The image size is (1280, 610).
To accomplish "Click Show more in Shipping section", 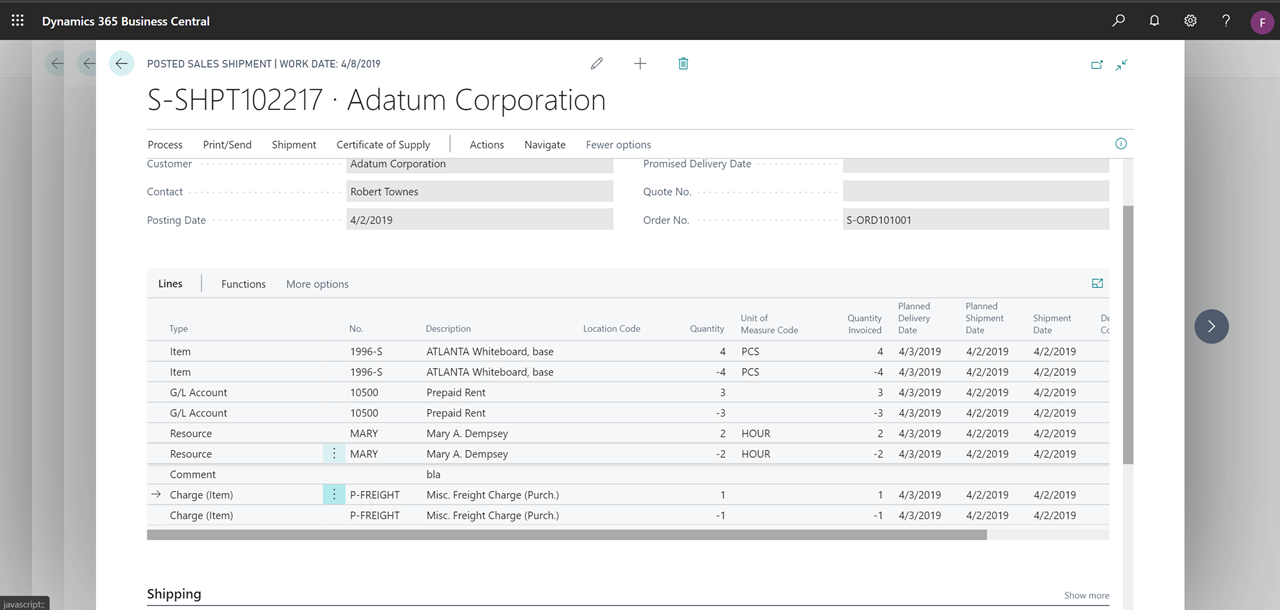I will click(x=1086, y=595).
